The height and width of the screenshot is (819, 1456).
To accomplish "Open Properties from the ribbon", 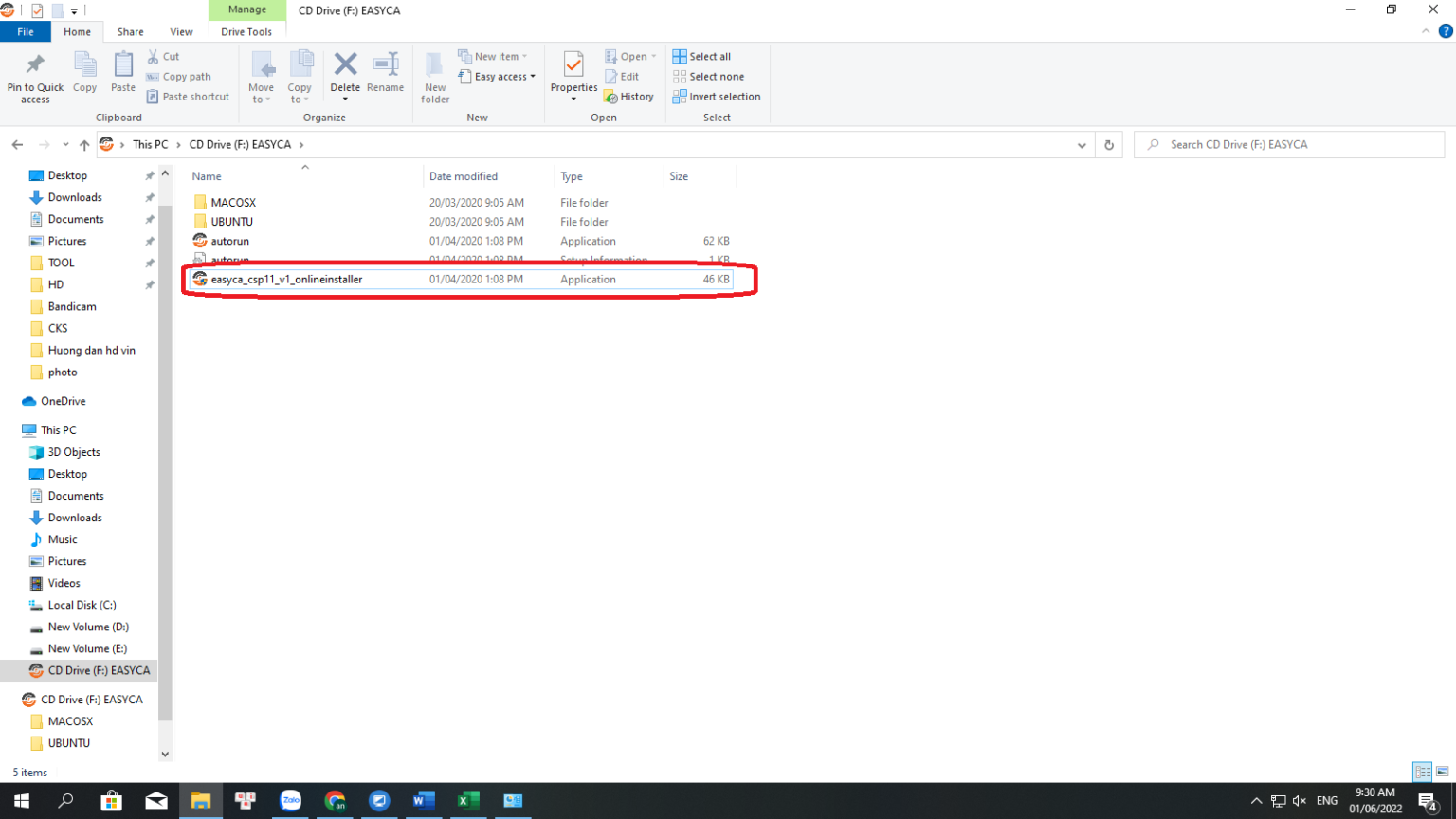I will click(573, 66).
